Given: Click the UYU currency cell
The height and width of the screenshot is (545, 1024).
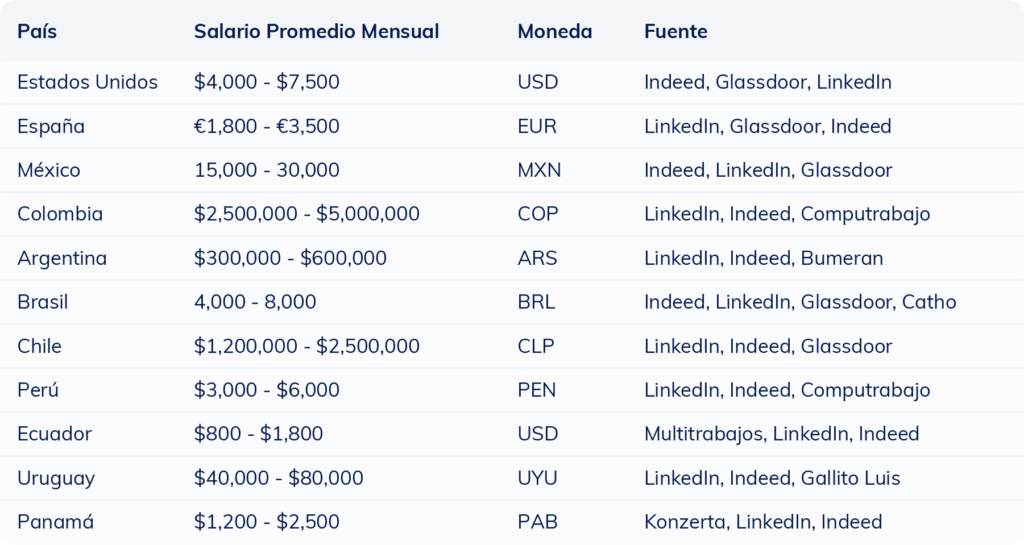Looking at the screenshot, I should [537, 478].
